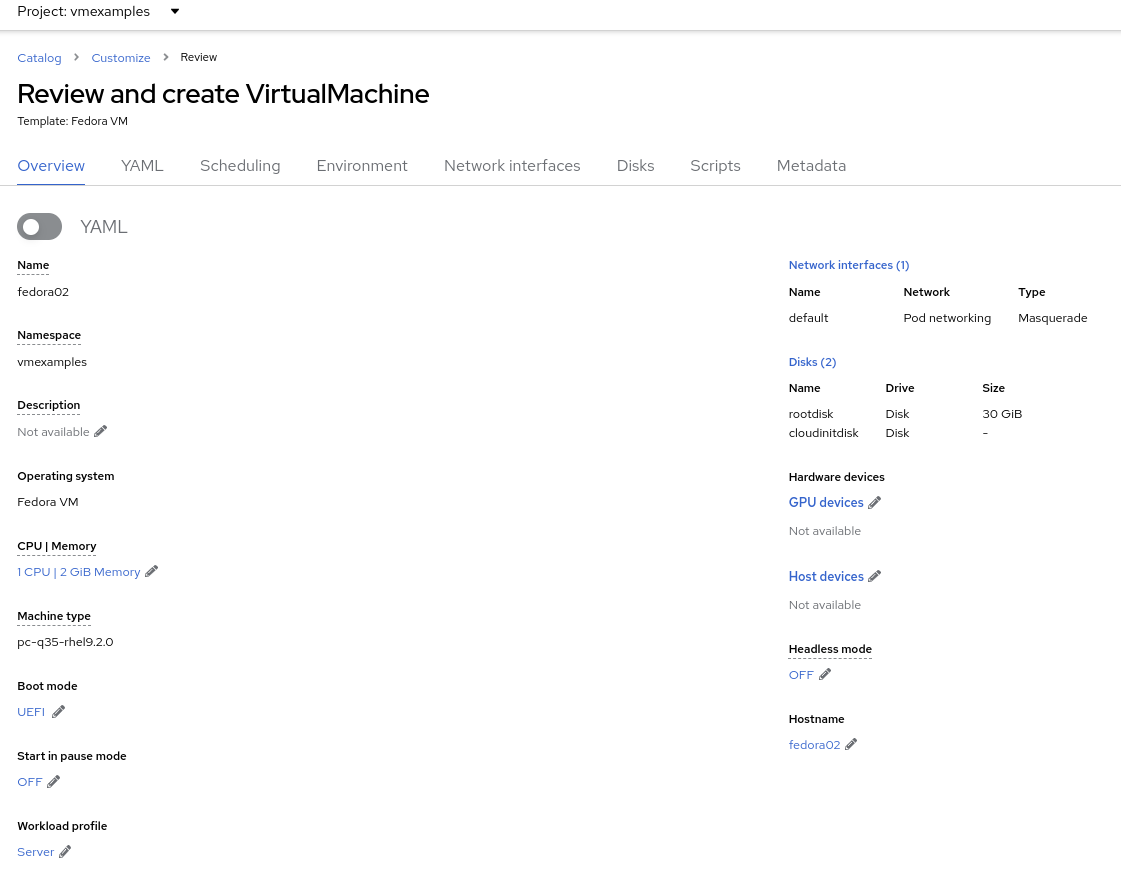Edit Start in pause mode setting
Screen dimensions: 1121x871
click(x=54, y=782)
